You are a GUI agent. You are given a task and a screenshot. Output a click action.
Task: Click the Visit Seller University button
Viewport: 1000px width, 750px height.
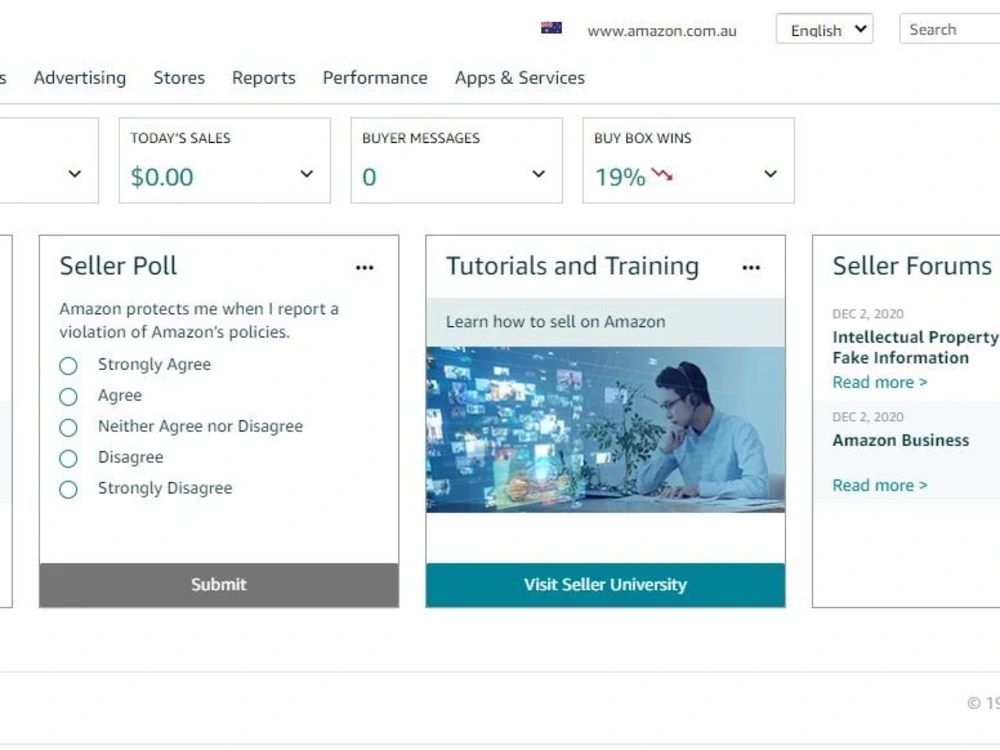605,585
